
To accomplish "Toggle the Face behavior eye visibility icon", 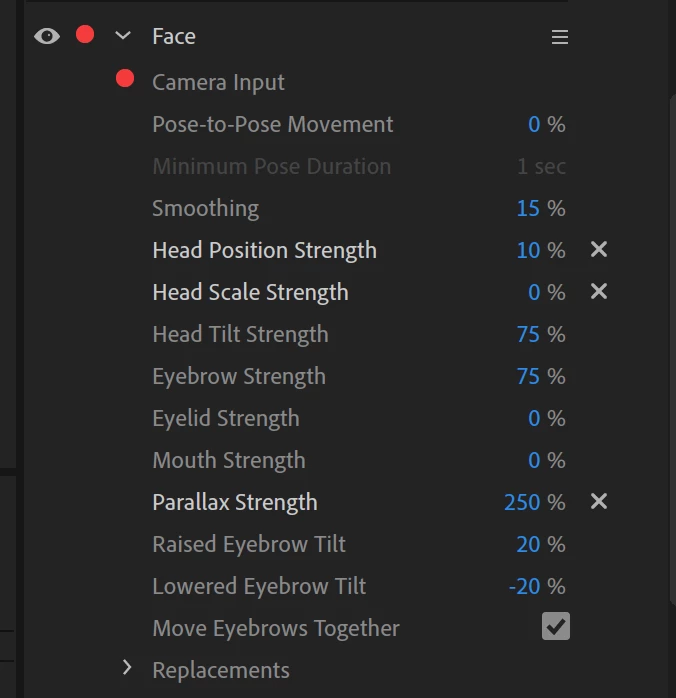I will point(46,36).
